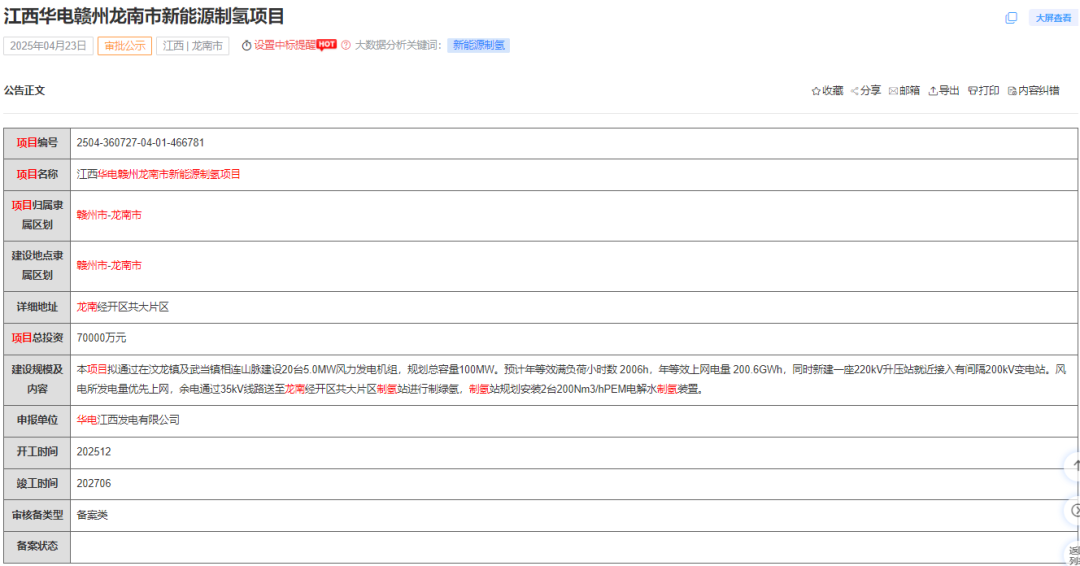Click the 江西 | 龙南市 region tag
This screenshot has width=1080, height=566.
coord(192,46)
